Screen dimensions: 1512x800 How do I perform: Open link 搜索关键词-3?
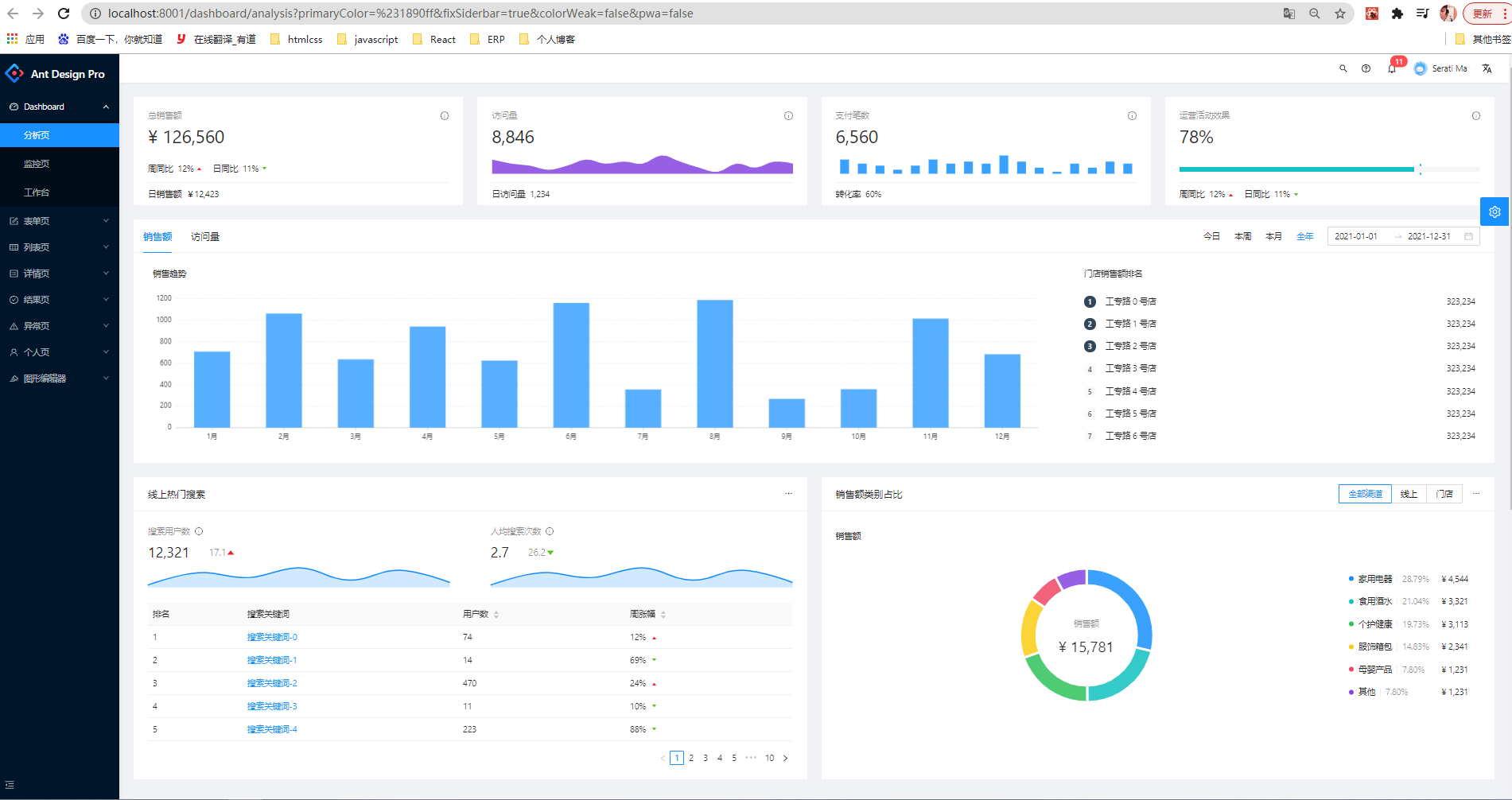272,706
